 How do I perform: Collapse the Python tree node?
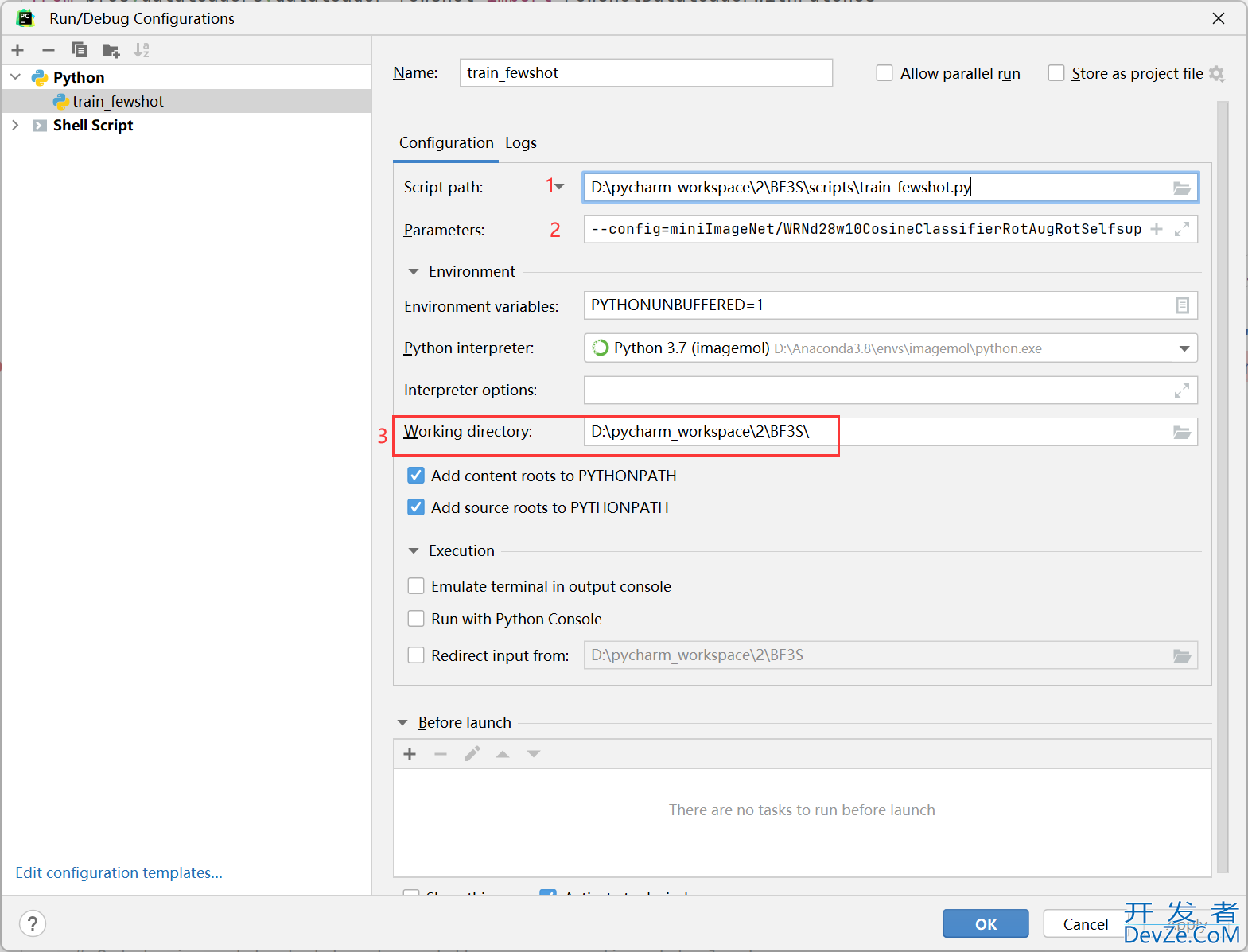point(15,77)
